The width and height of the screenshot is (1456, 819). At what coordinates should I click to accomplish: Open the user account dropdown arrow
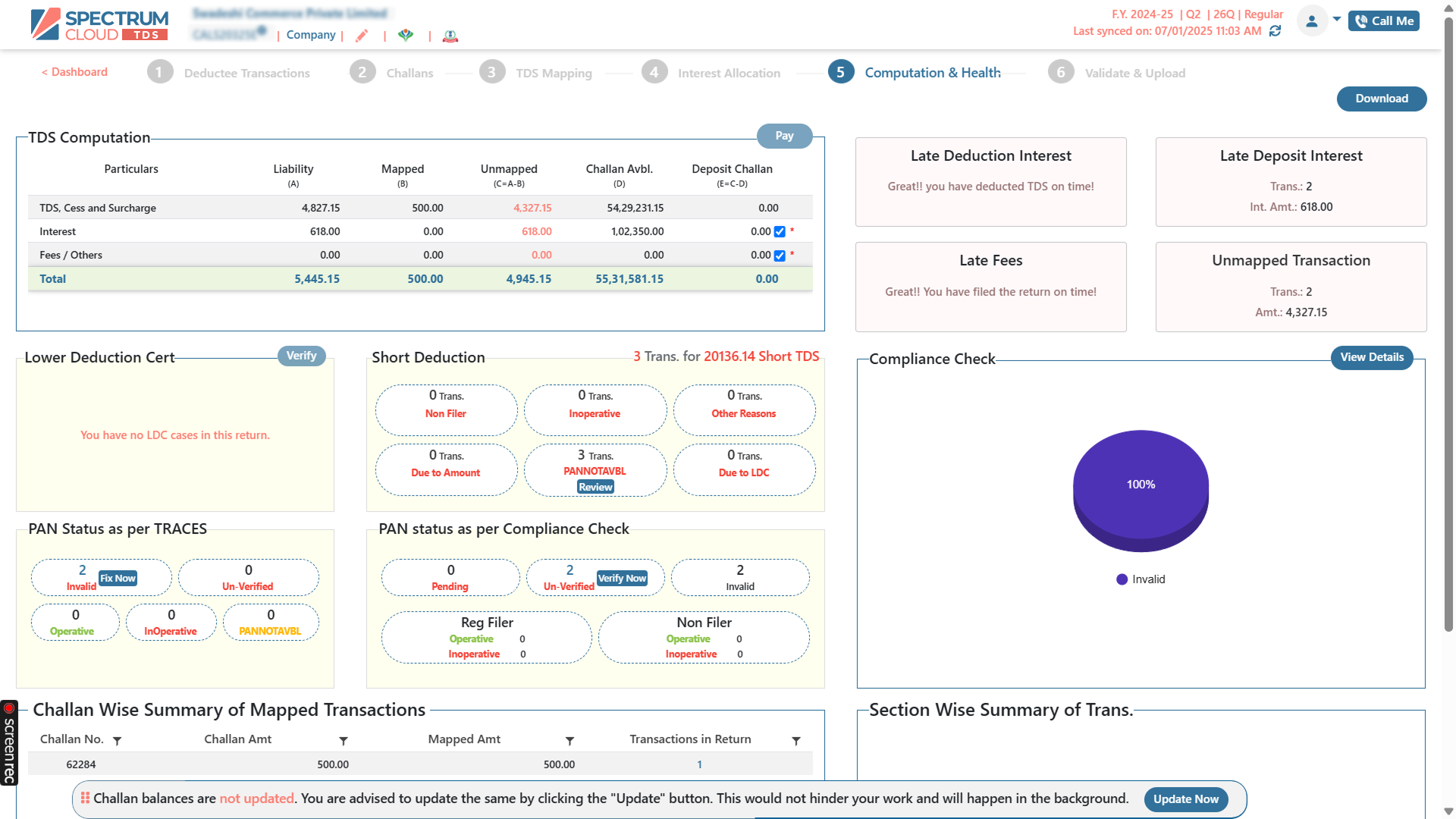pos(1335,20)
